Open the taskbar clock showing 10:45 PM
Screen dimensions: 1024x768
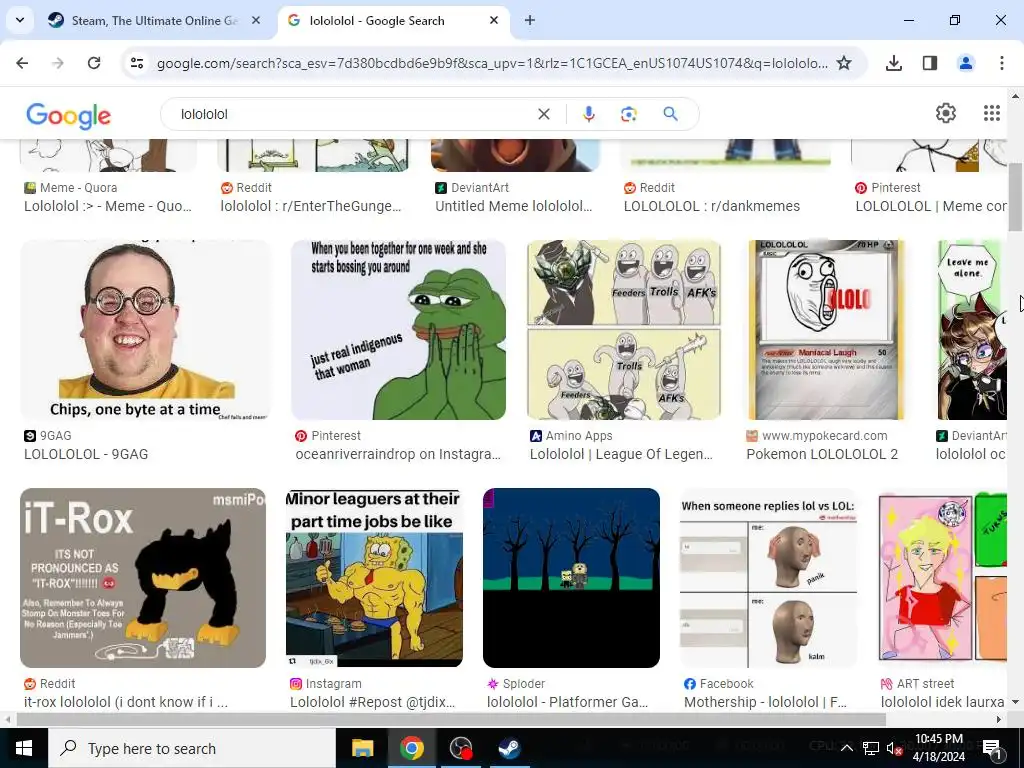[x=938, y=748]
